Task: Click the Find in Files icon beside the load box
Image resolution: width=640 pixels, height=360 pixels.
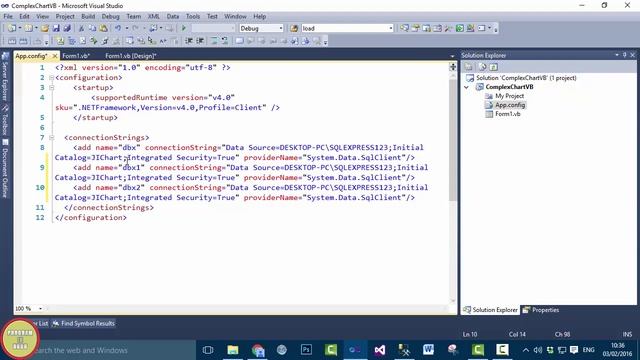Action: coord(294,28)
